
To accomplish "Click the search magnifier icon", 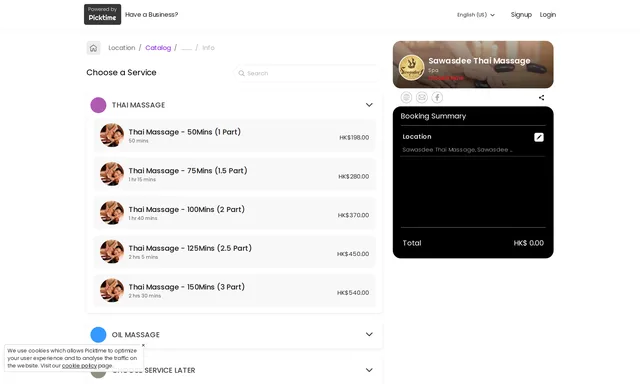I will click(x=241, y=73).
